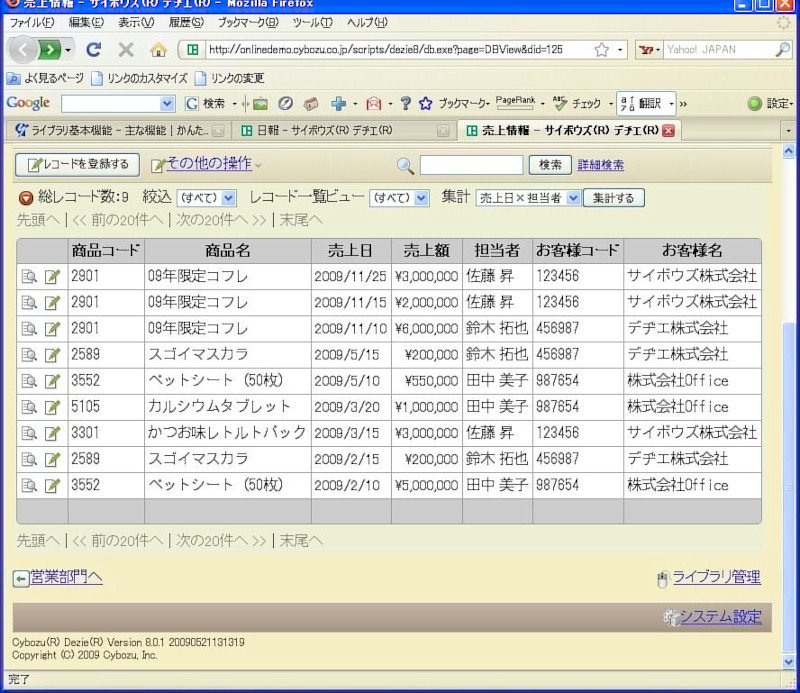Edit the 2009/11/10 record
Viewport: 800px width, 693px height.
click(52, 329)
